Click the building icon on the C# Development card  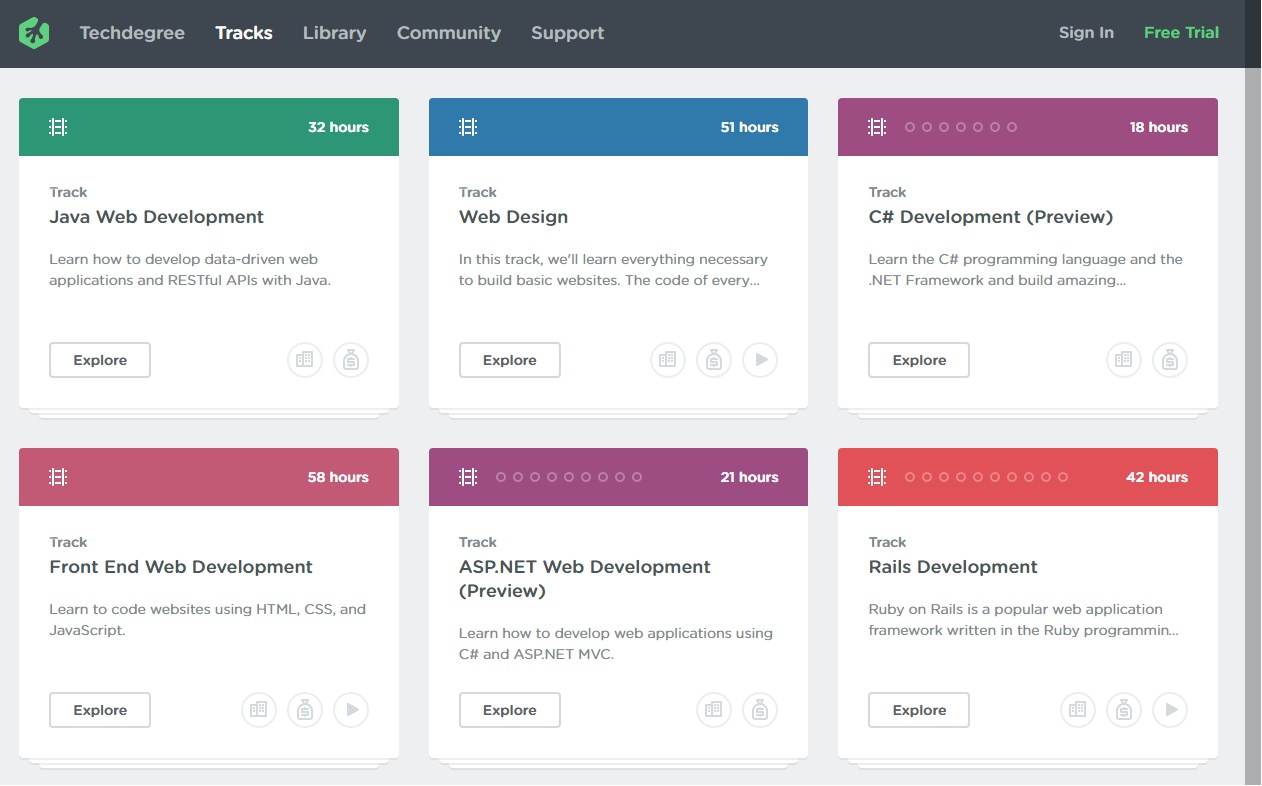pyautogui.click(x=1124, y=360)
